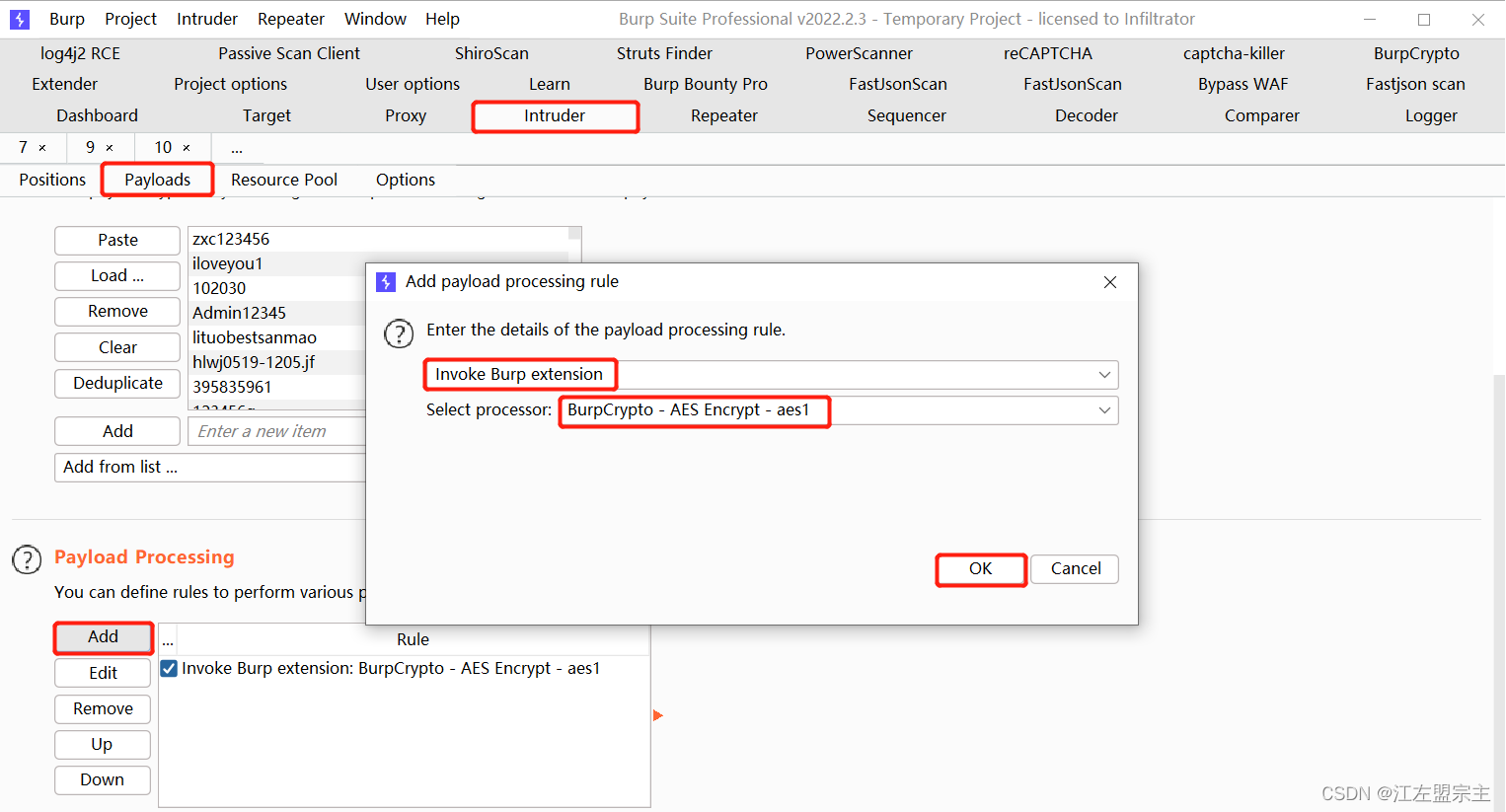Select payload entry lituobestsanmao
Screen dimensions: 1506x812
tap(255, 338)
